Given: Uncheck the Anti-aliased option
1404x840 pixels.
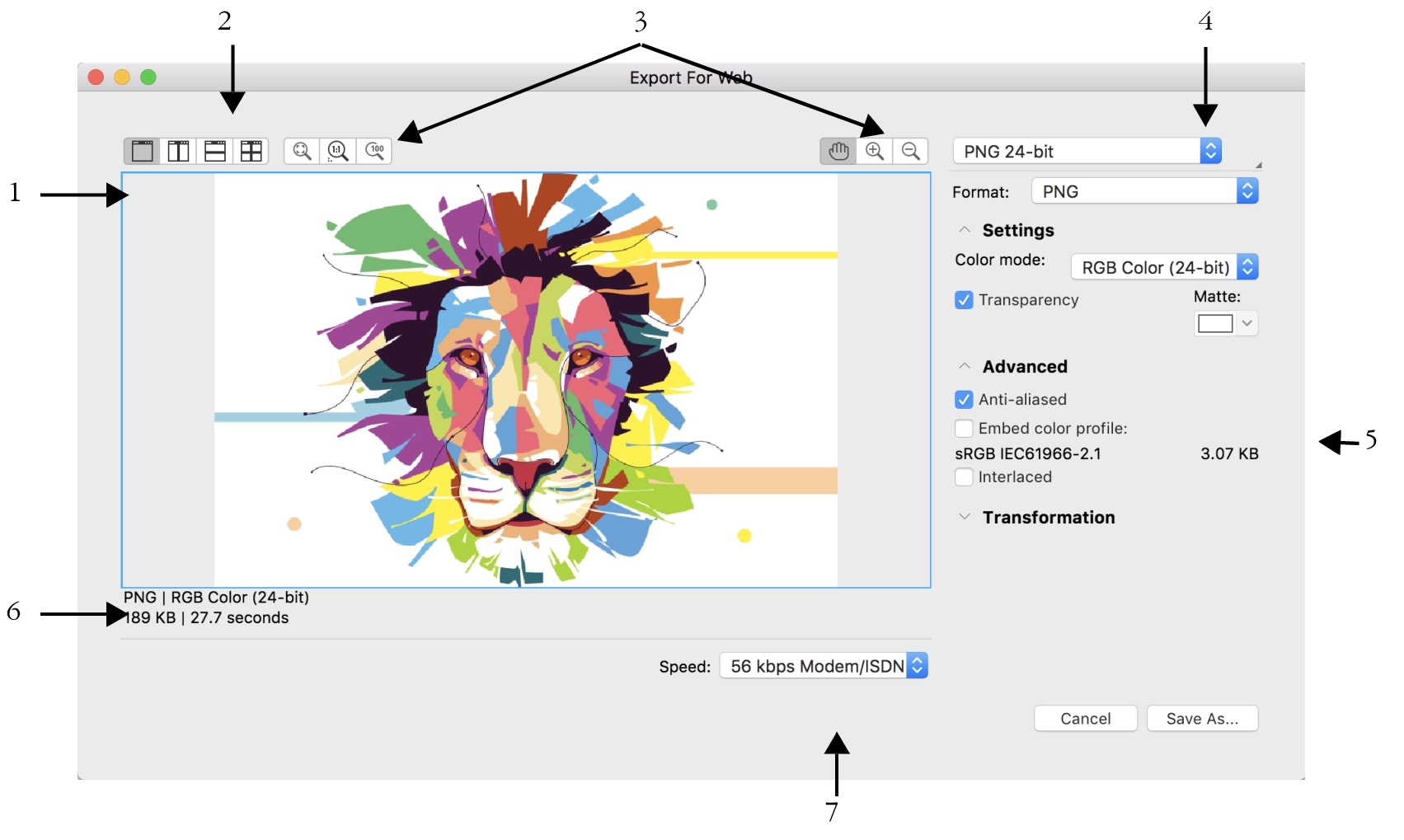Looking at the screenshot, I should click(965, 399).
